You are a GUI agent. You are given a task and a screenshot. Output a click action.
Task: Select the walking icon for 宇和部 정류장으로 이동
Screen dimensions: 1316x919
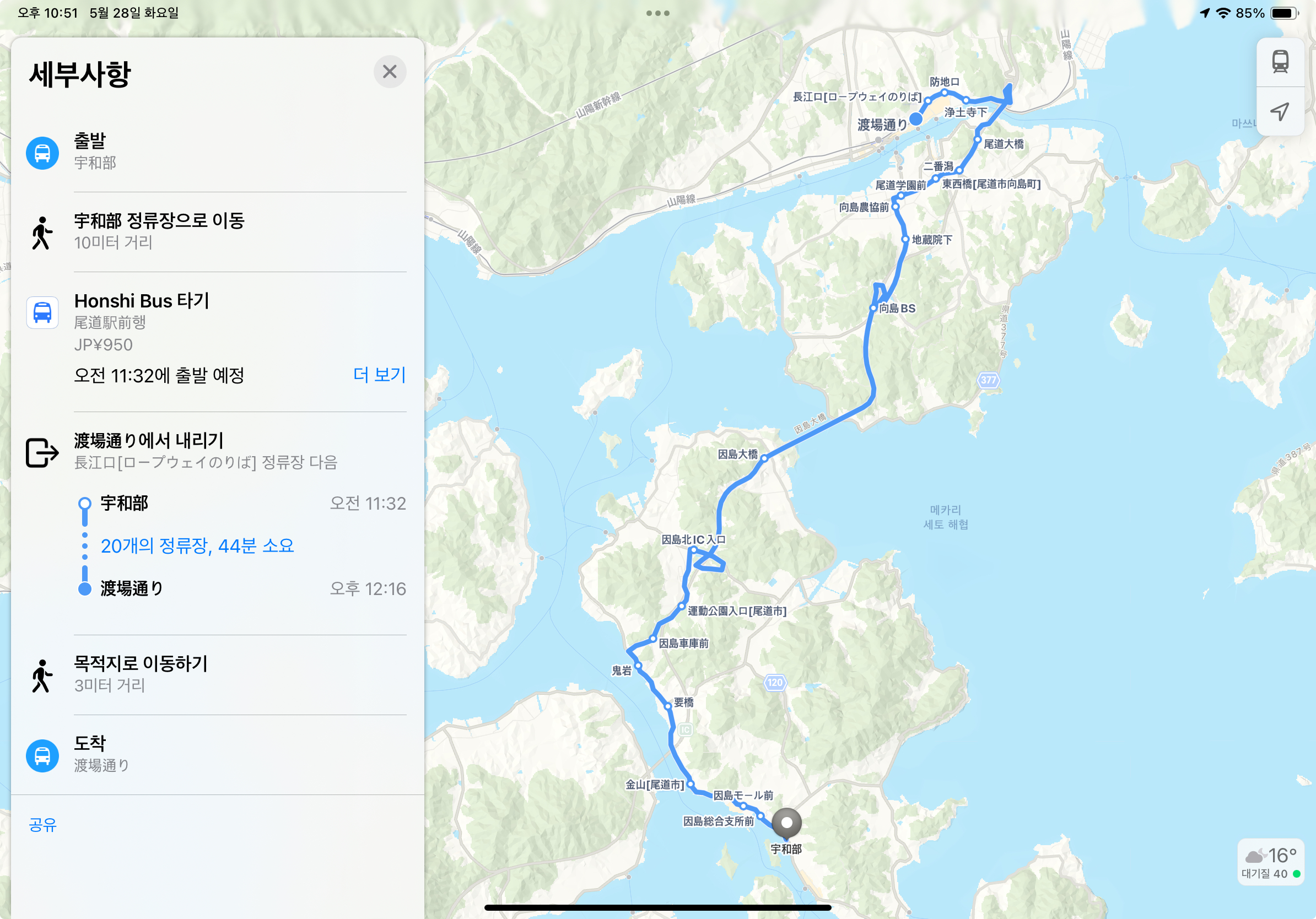(42, 233)
